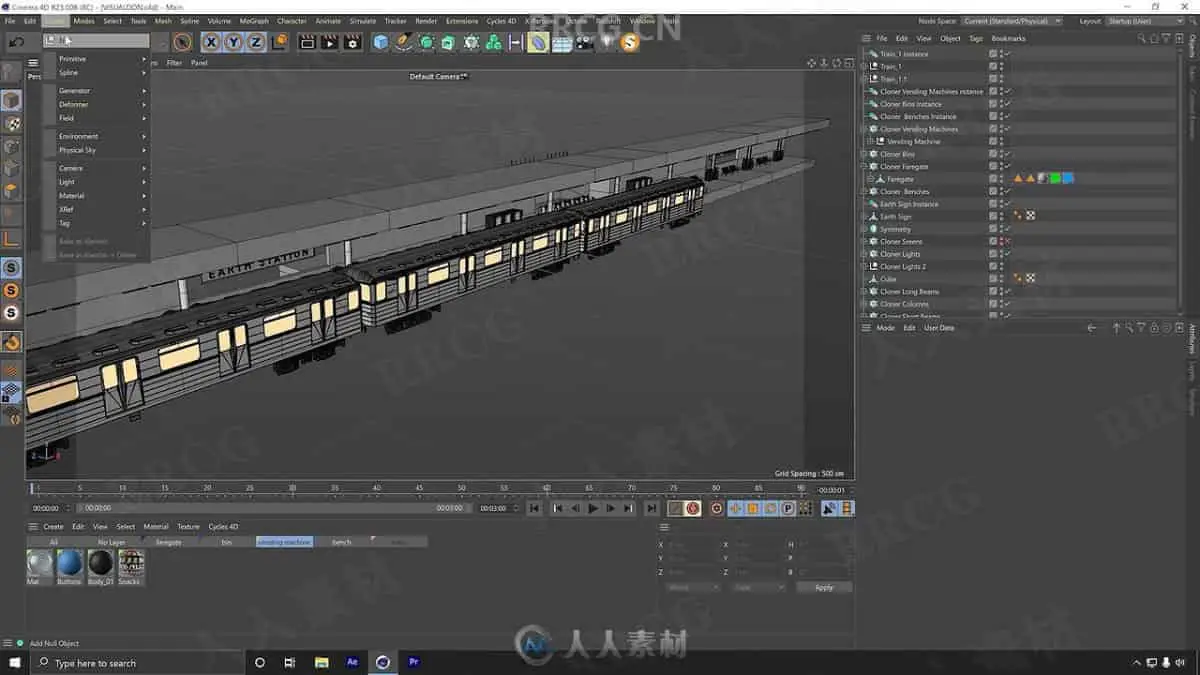Toggle the Y axis lock icon
The width and height of the screenshot is (1200, 675).
pyautogui.click(x=233, y=42)
